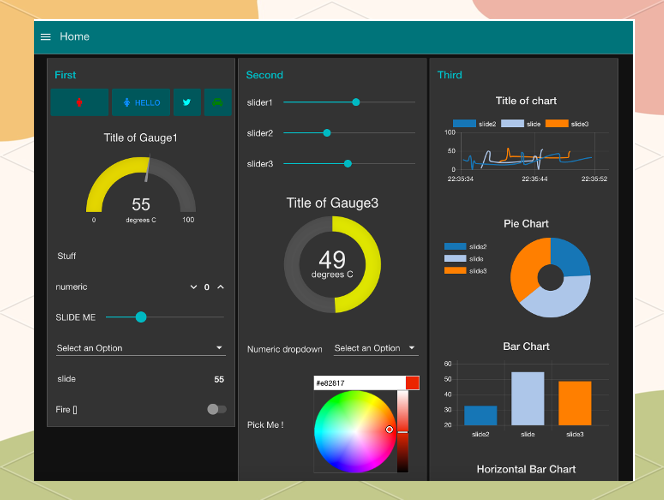664x500 pixels.
Task: Click the green car icon button
Action: pyautogui.click(x=217, y=102)
